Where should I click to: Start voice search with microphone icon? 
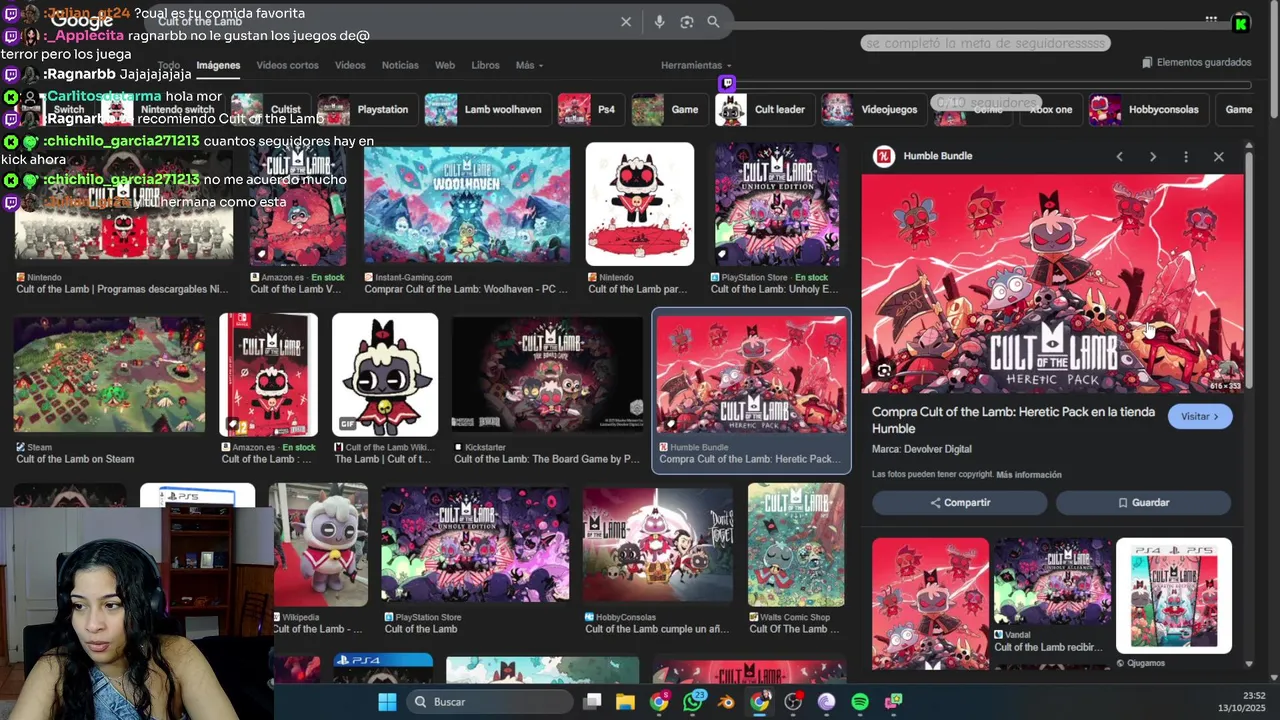659,22
